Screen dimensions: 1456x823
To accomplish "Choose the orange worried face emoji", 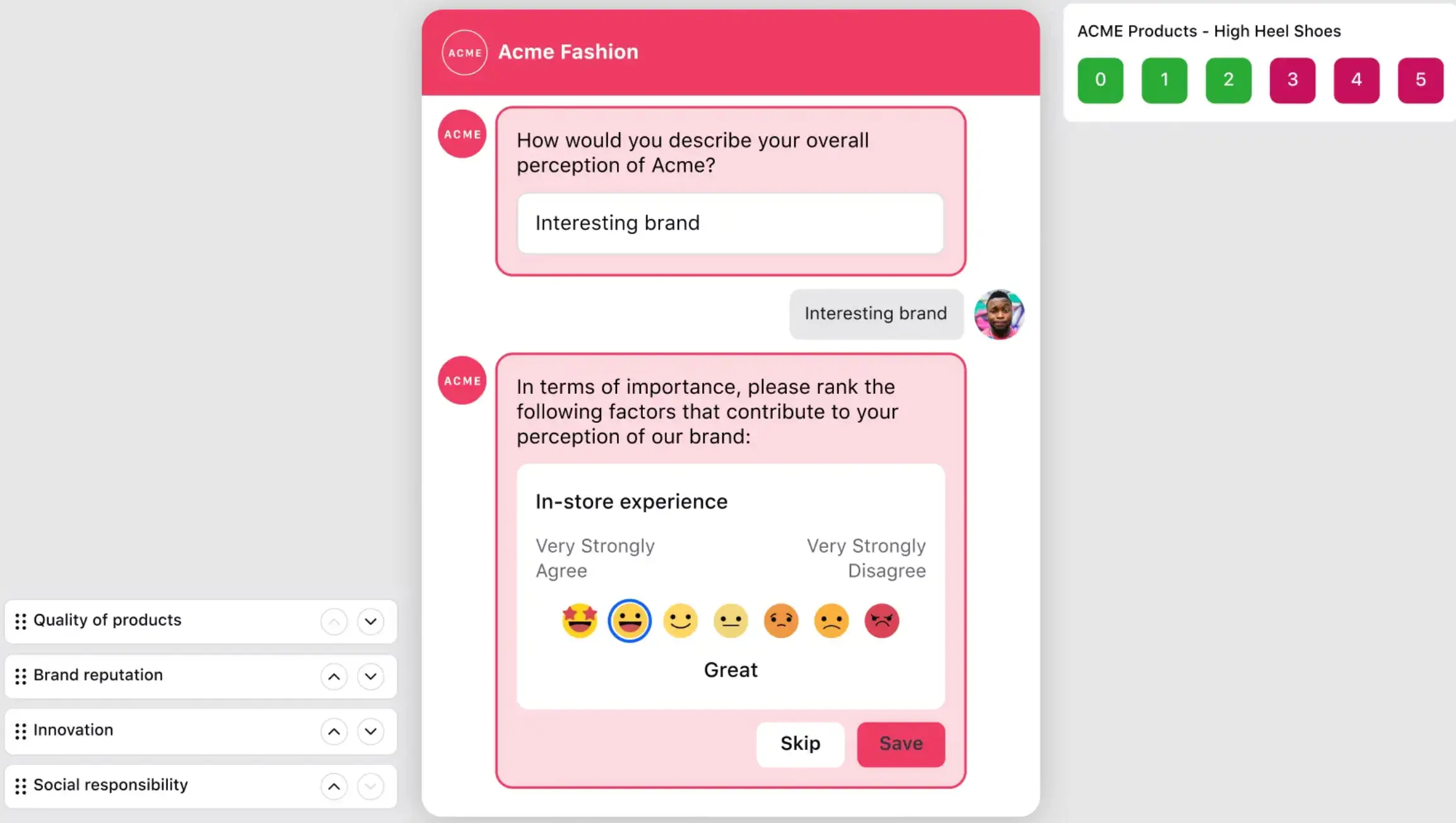I will (x=781, y=621).
